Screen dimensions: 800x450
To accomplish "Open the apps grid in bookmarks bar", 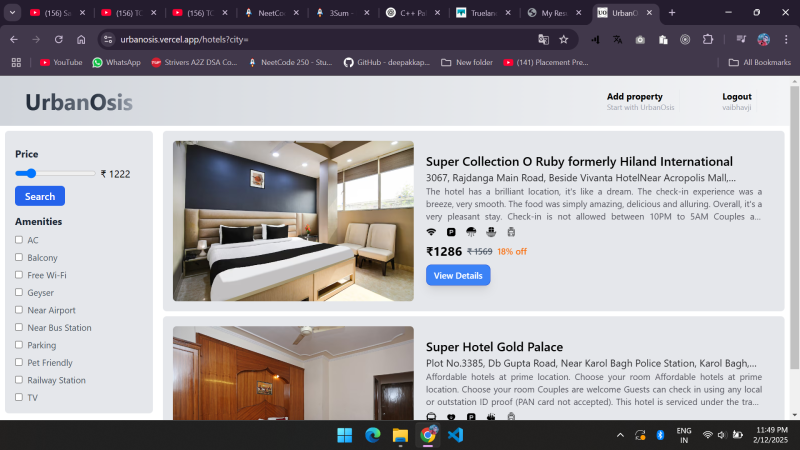I will (16, 62).
